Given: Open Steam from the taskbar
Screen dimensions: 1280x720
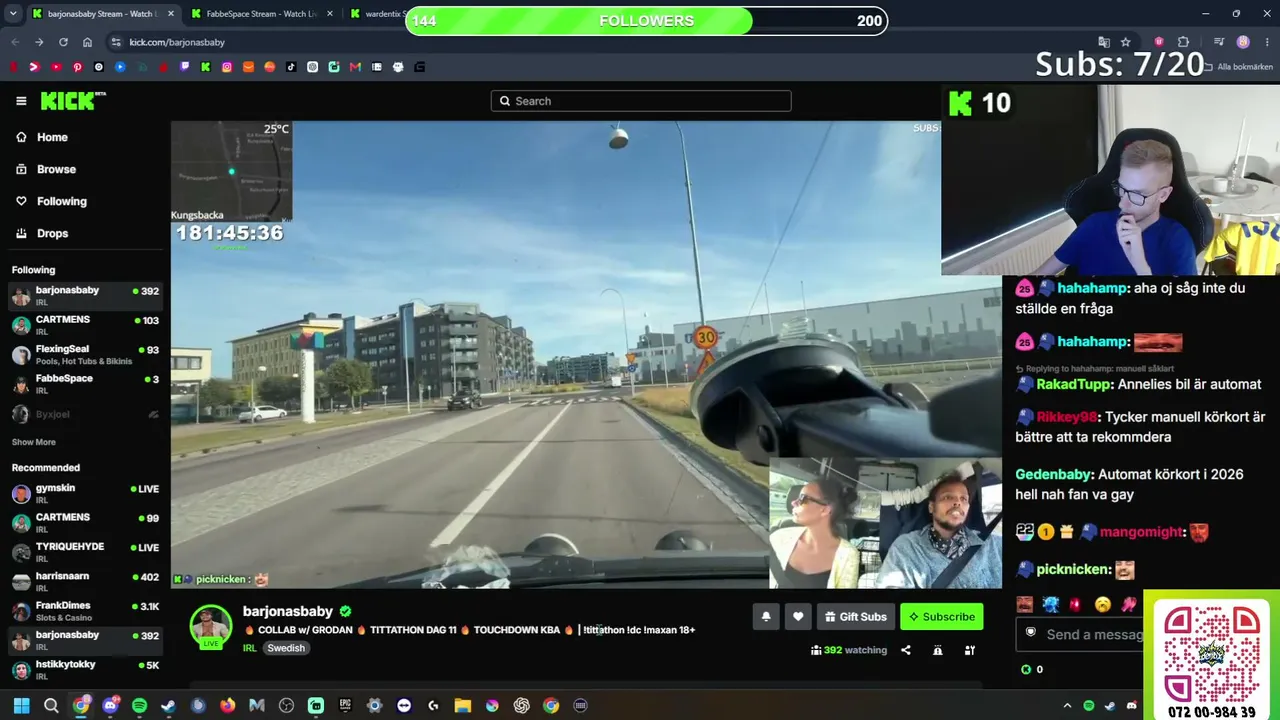Looking at the screenshot, I should coord(168,705).
